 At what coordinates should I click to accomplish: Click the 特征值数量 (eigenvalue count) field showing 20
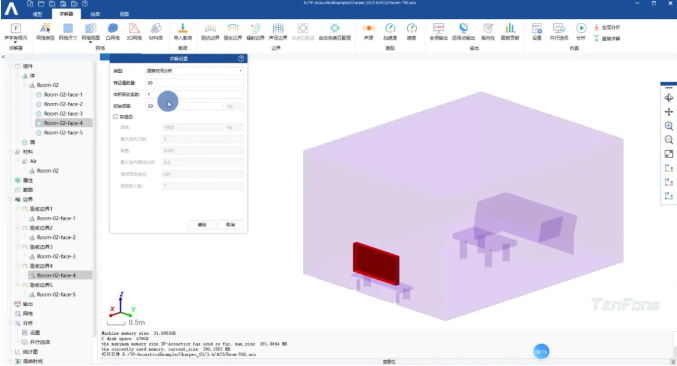(x=194, y=82)
